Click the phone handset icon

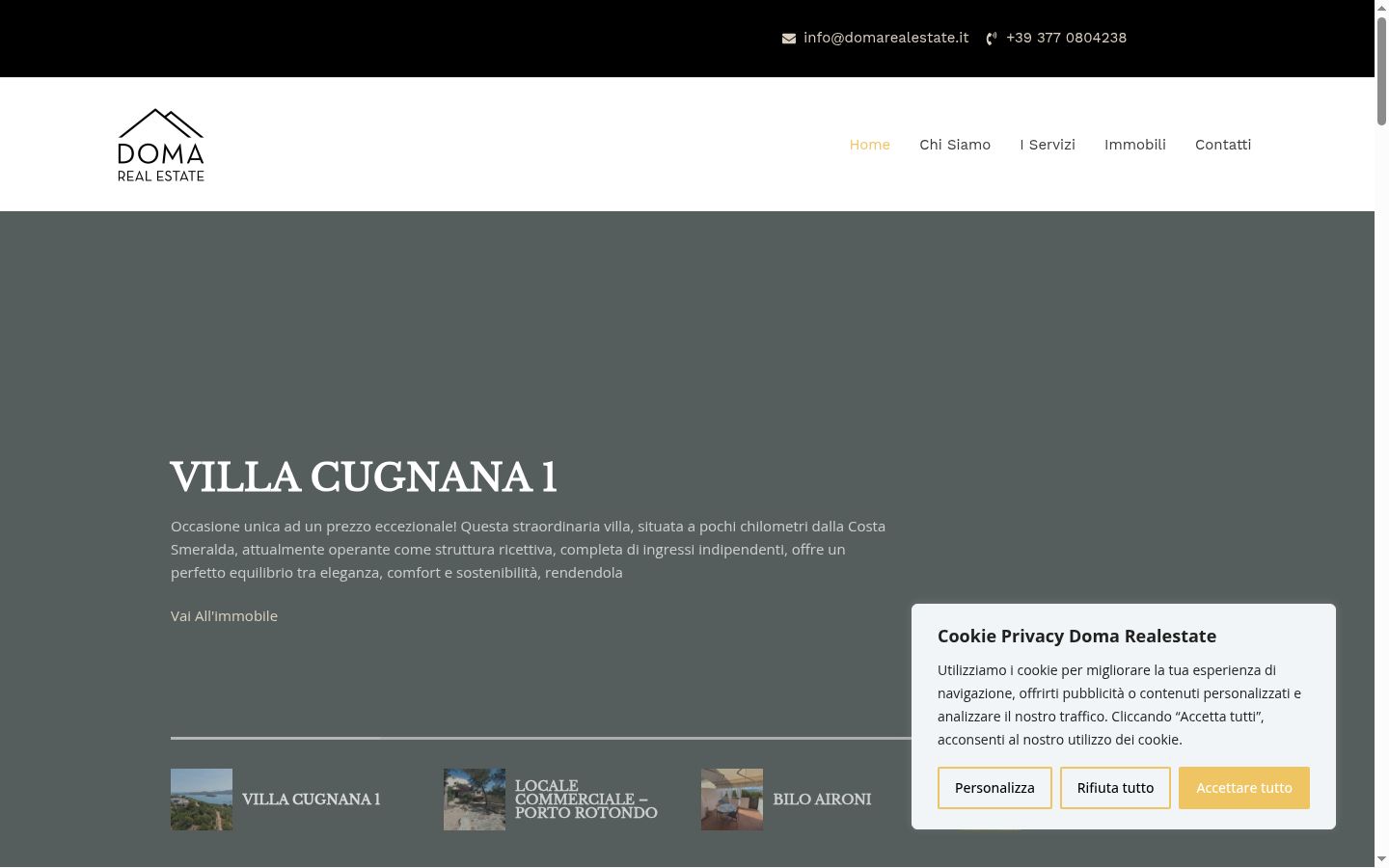click(x=992, y=39)
